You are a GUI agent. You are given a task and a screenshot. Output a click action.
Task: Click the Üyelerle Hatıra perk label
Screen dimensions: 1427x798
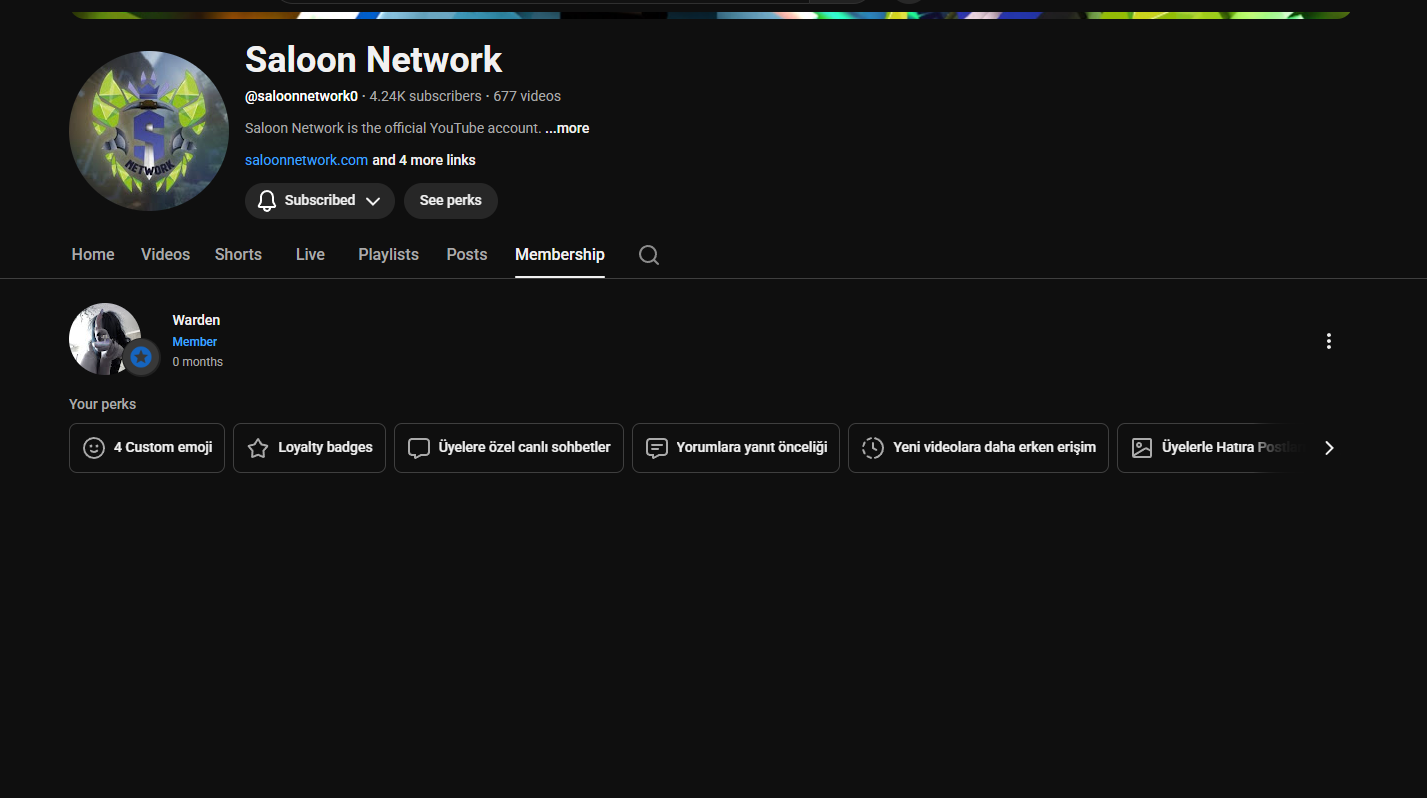click(x=1233, y=448)
